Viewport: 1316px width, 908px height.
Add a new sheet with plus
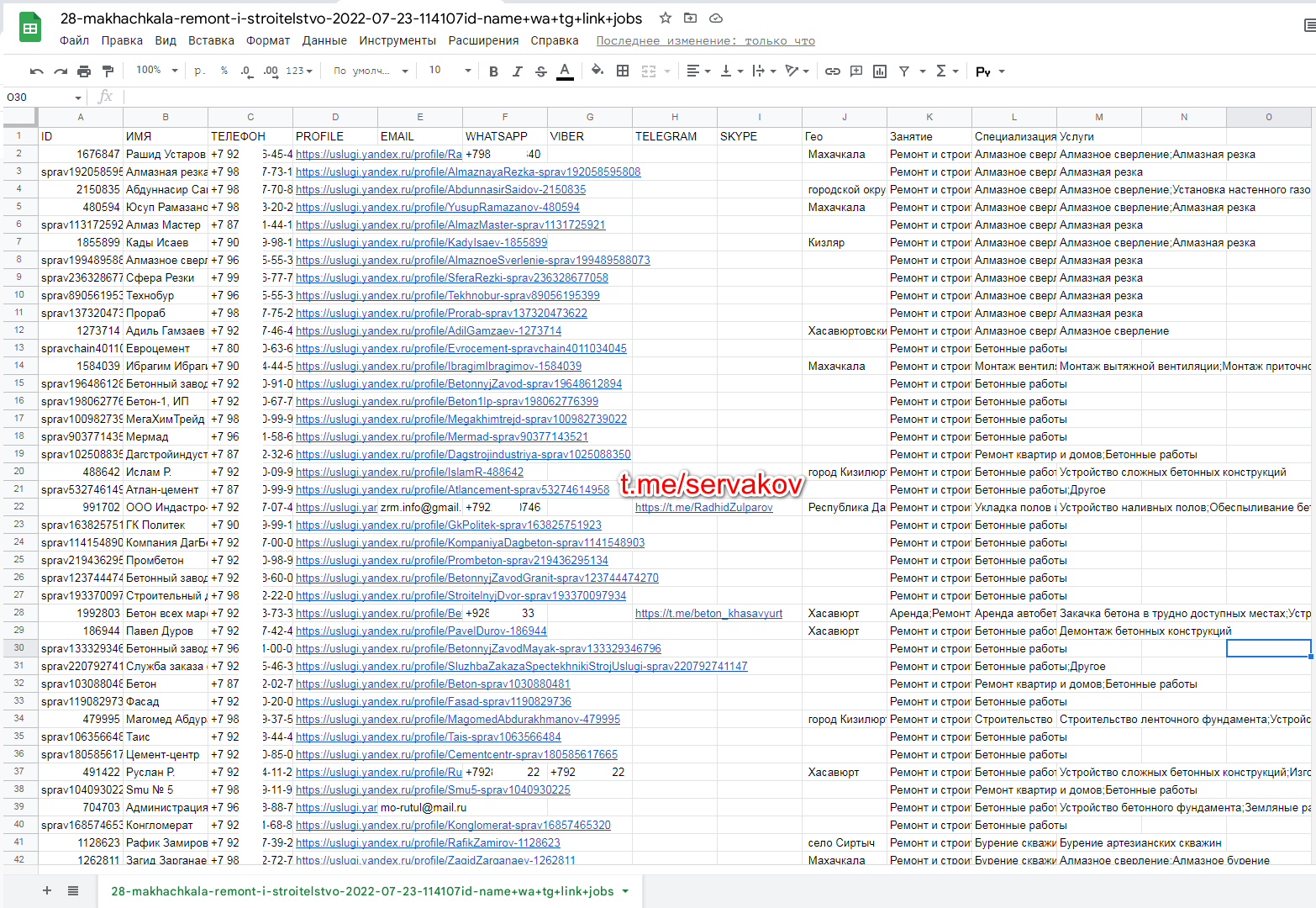tap(47, 890)
